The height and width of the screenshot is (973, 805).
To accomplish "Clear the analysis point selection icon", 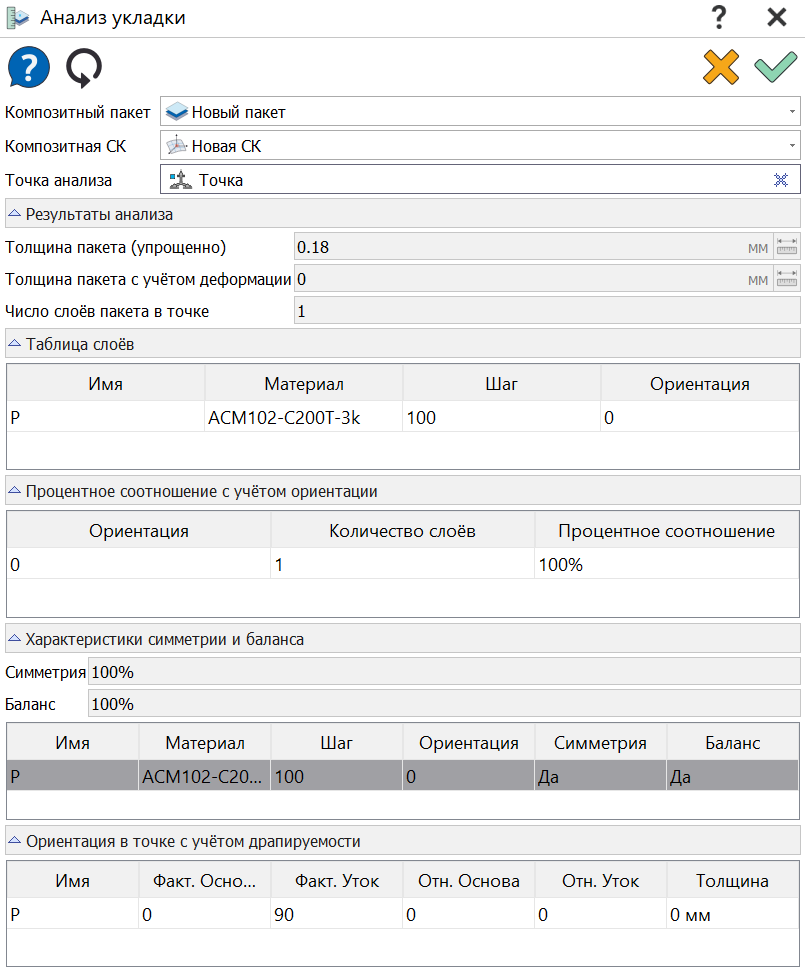I will click(781, 180).
